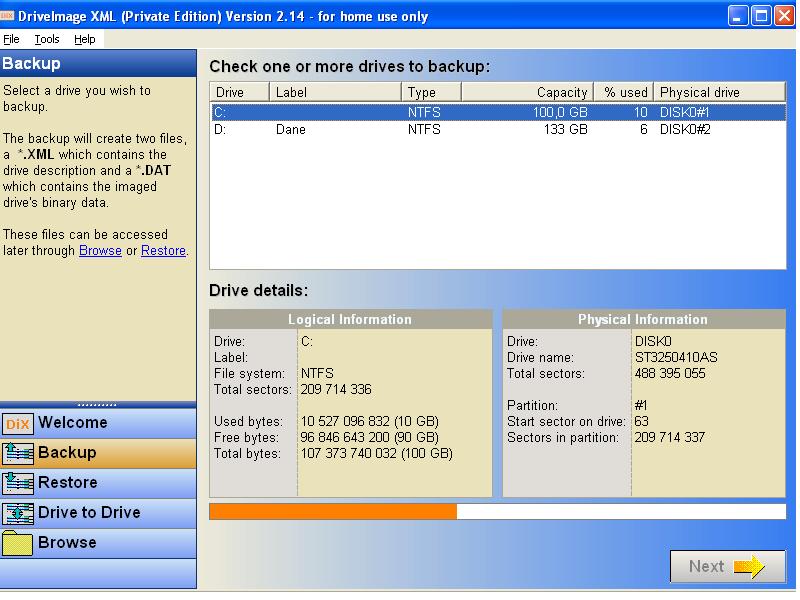Open the Help menu
Image resolution: width=800 pixels, height=600 pixels.
pyautogui.click(x=85, y=39)
